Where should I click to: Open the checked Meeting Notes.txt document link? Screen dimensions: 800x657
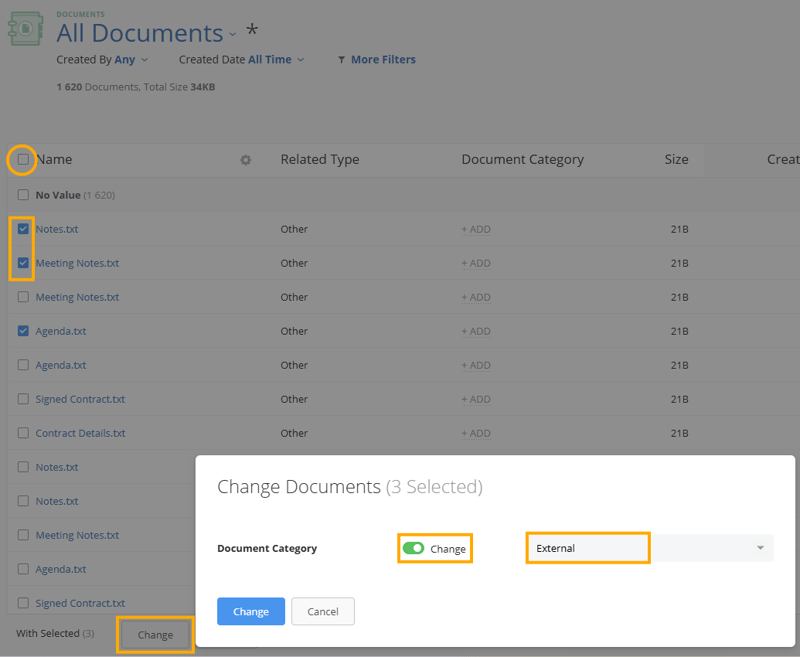coord(77,263)
